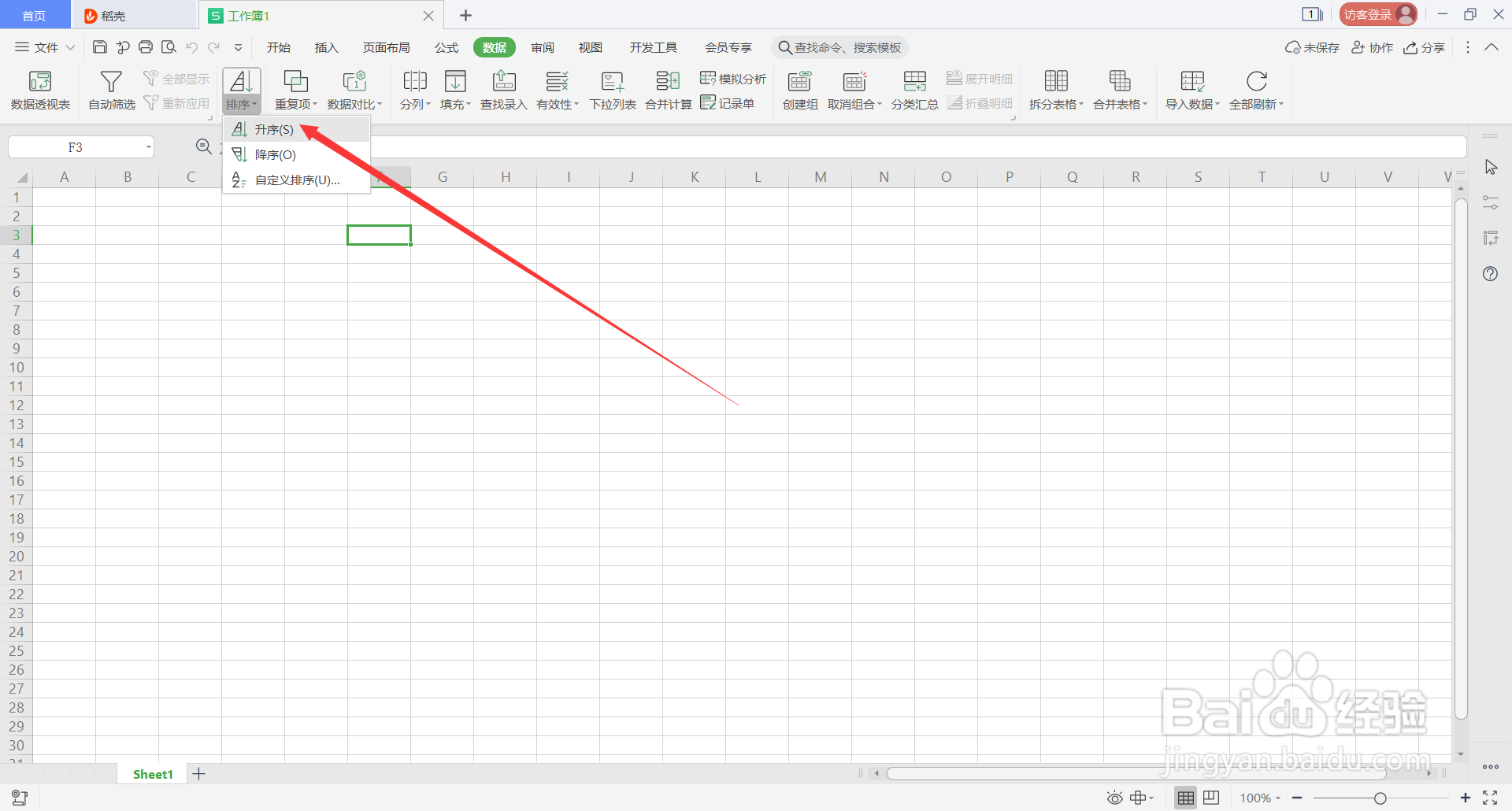Switch to Page Break view icon

pyautogui.click(x=1211, y=798)
